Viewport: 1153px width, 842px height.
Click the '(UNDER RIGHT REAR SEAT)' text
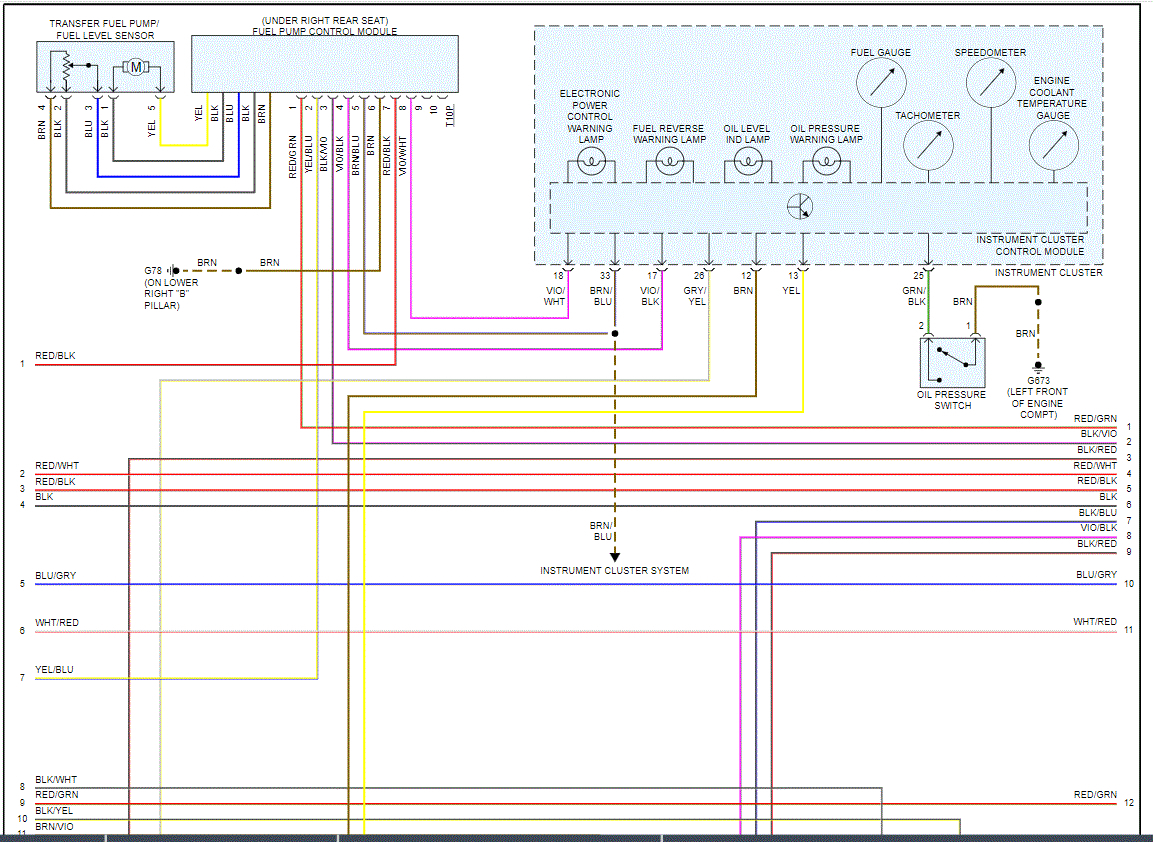pos(325,21)
